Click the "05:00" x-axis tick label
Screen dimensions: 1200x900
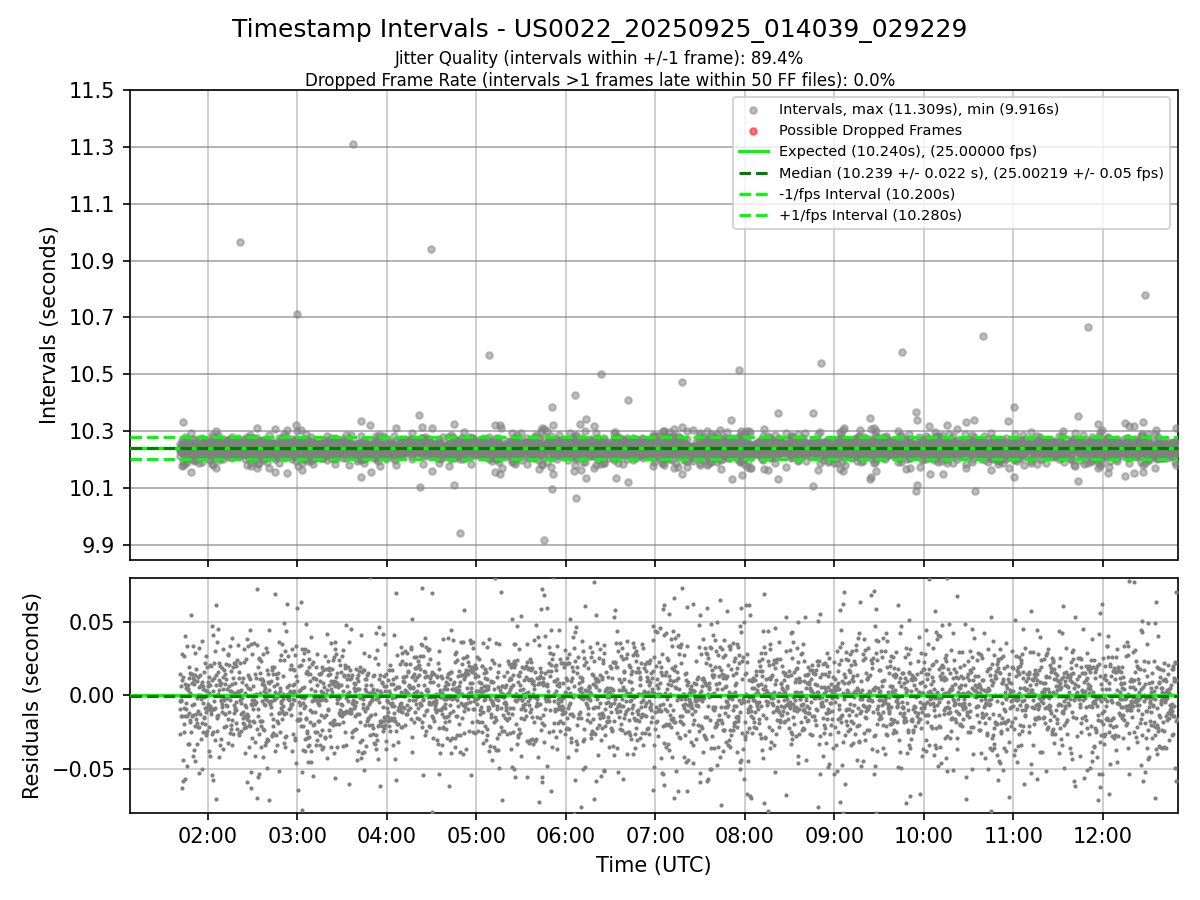pos(476,835)
